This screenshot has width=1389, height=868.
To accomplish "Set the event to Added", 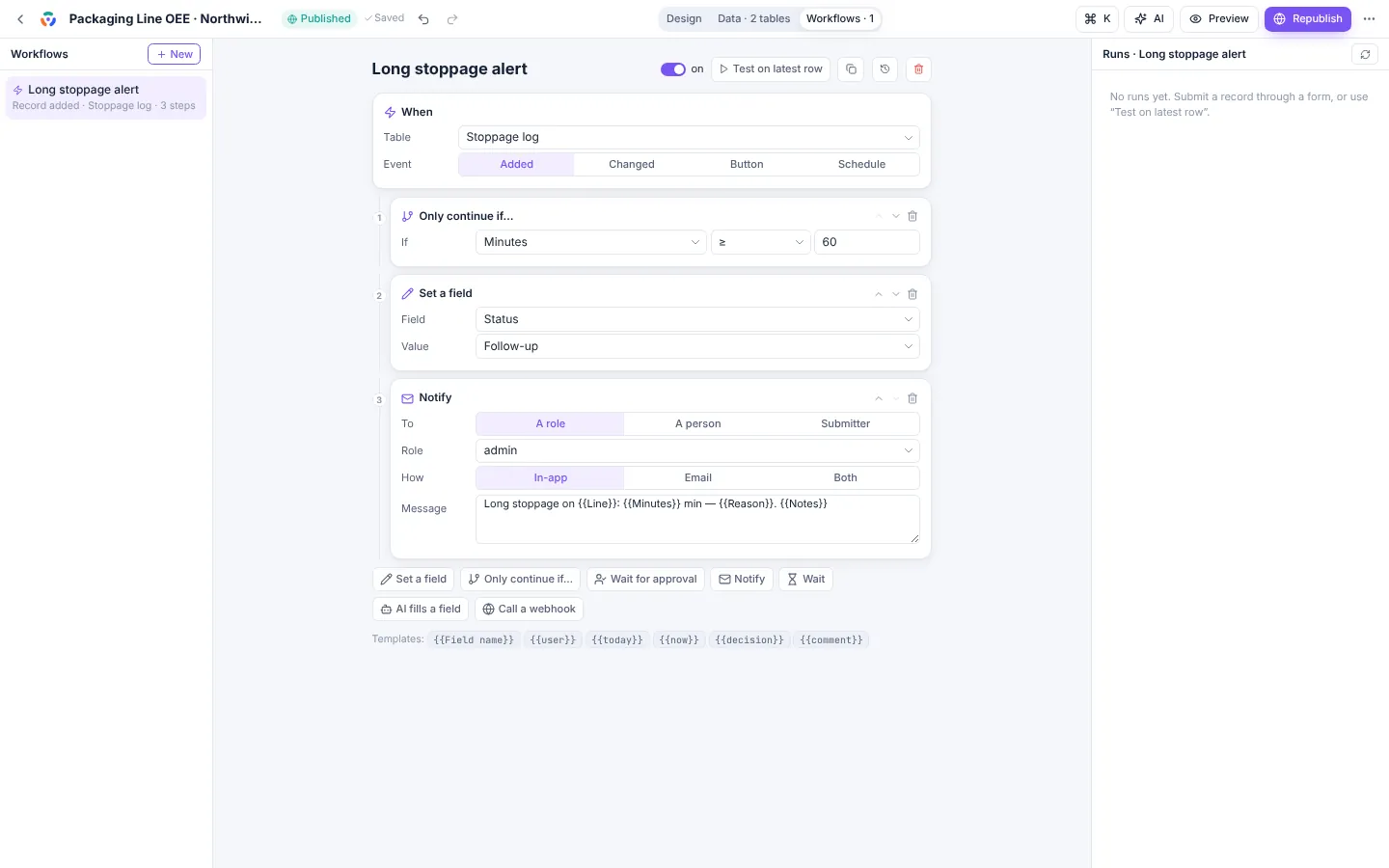I will pyautogui.click(x=516, y=164).
